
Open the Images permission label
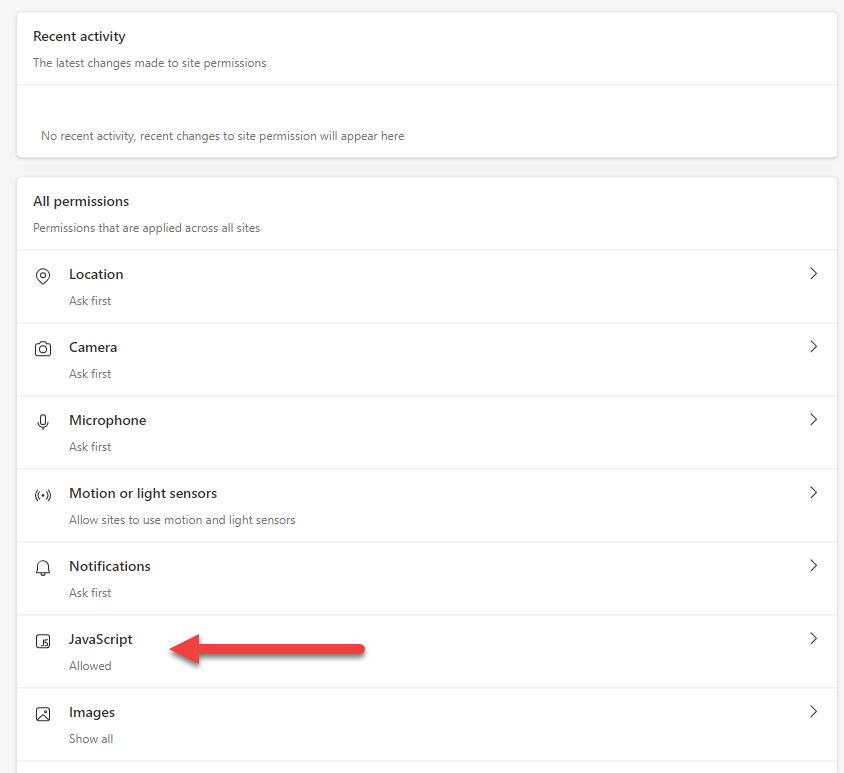coord(92,713)
